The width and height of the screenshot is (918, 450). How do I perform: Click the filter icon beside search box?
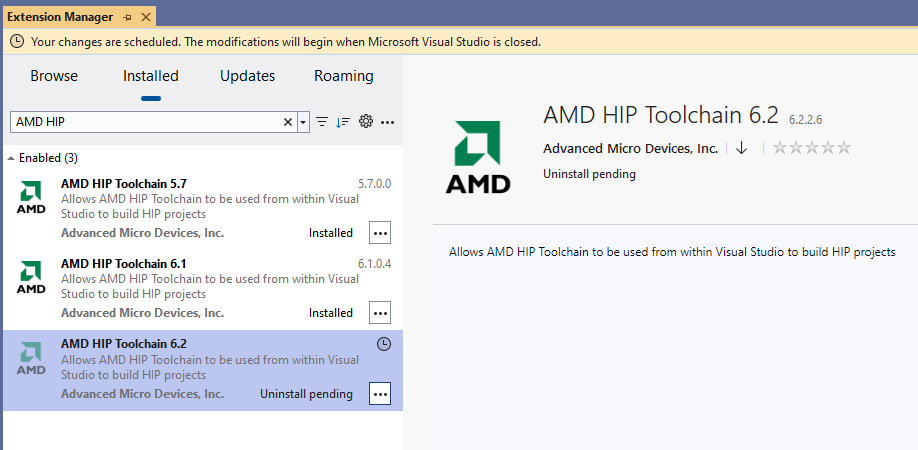coord(322,122)
